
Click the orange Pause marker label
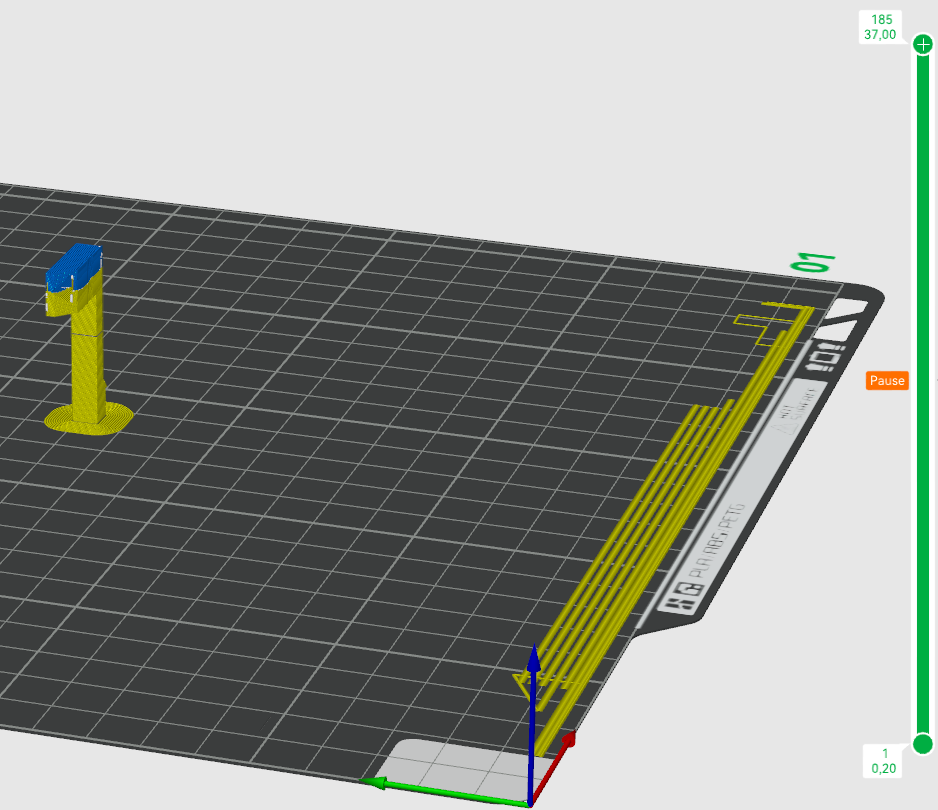(887, 380)
